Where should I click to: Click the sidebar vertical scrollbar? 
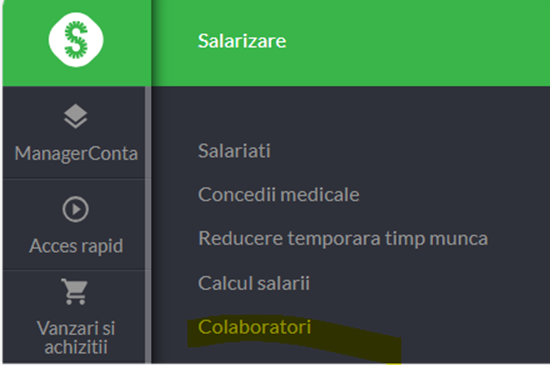pyautogui.click(x=148, y=225)
